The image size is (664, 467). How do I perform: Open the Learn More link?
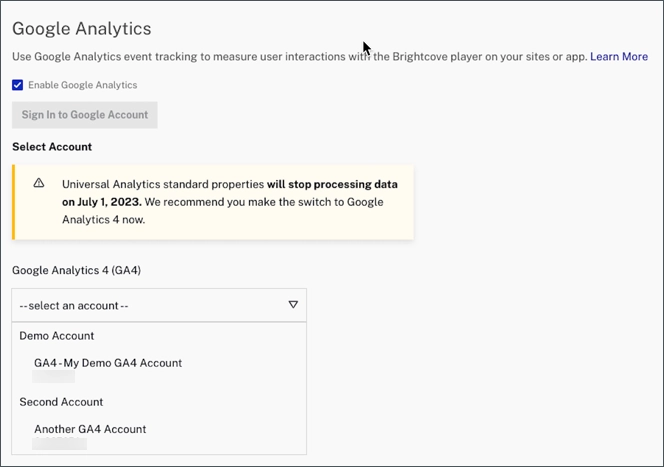[x=619, y=57]
